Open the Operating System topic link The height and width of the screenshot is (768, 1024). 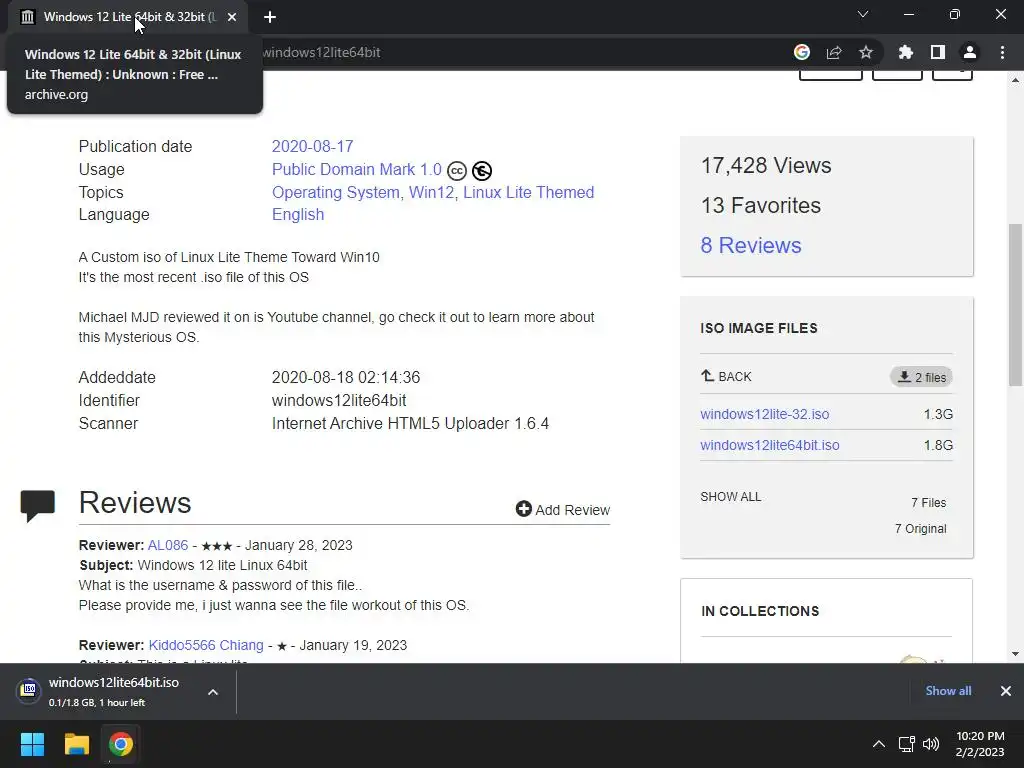coord(336,192)
